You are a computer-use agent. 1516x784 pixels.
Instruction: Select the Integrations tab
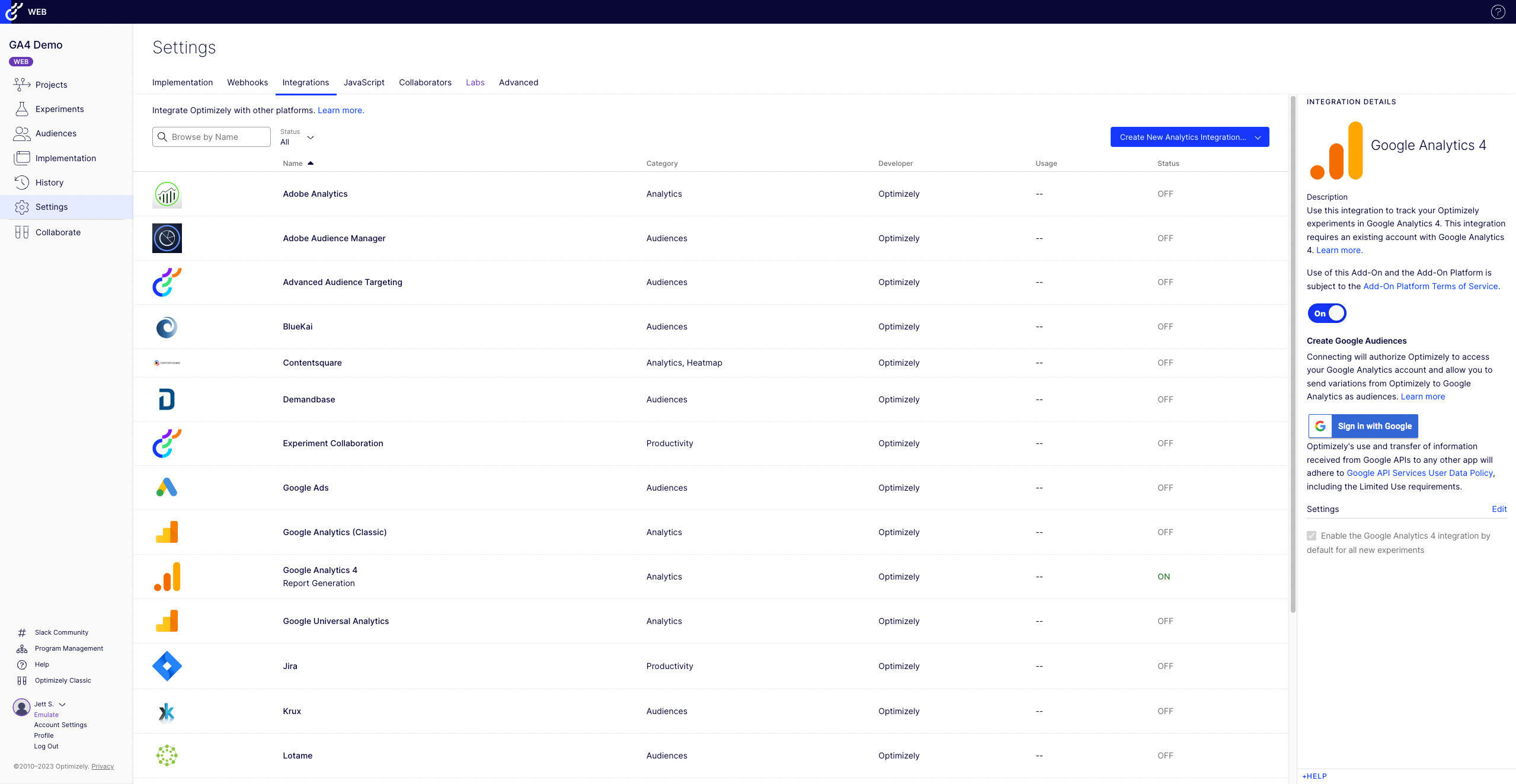point(306,82)
